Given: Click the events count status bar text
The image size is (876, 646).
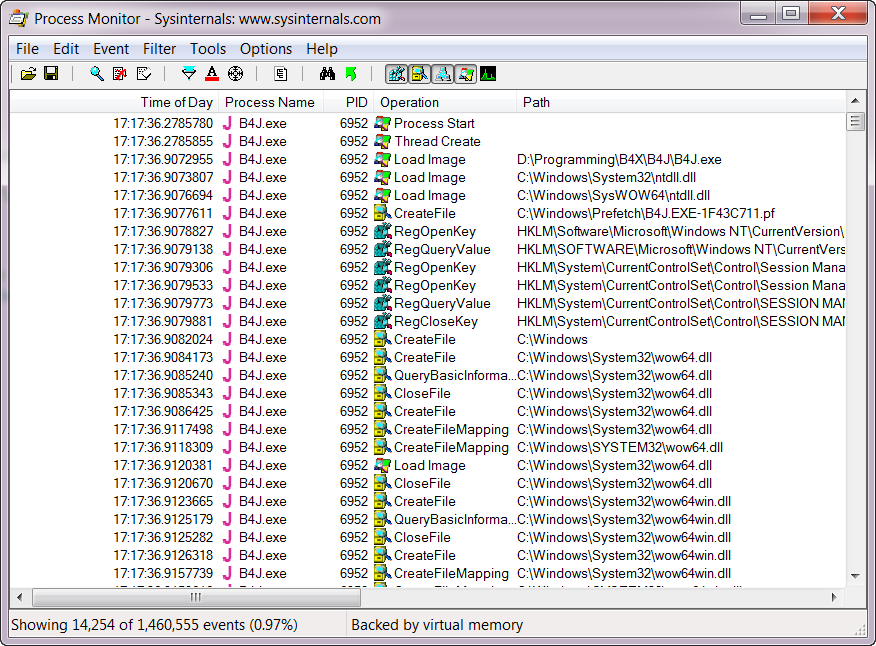Looking at the screenshot, I should click(x=154, y=625).
